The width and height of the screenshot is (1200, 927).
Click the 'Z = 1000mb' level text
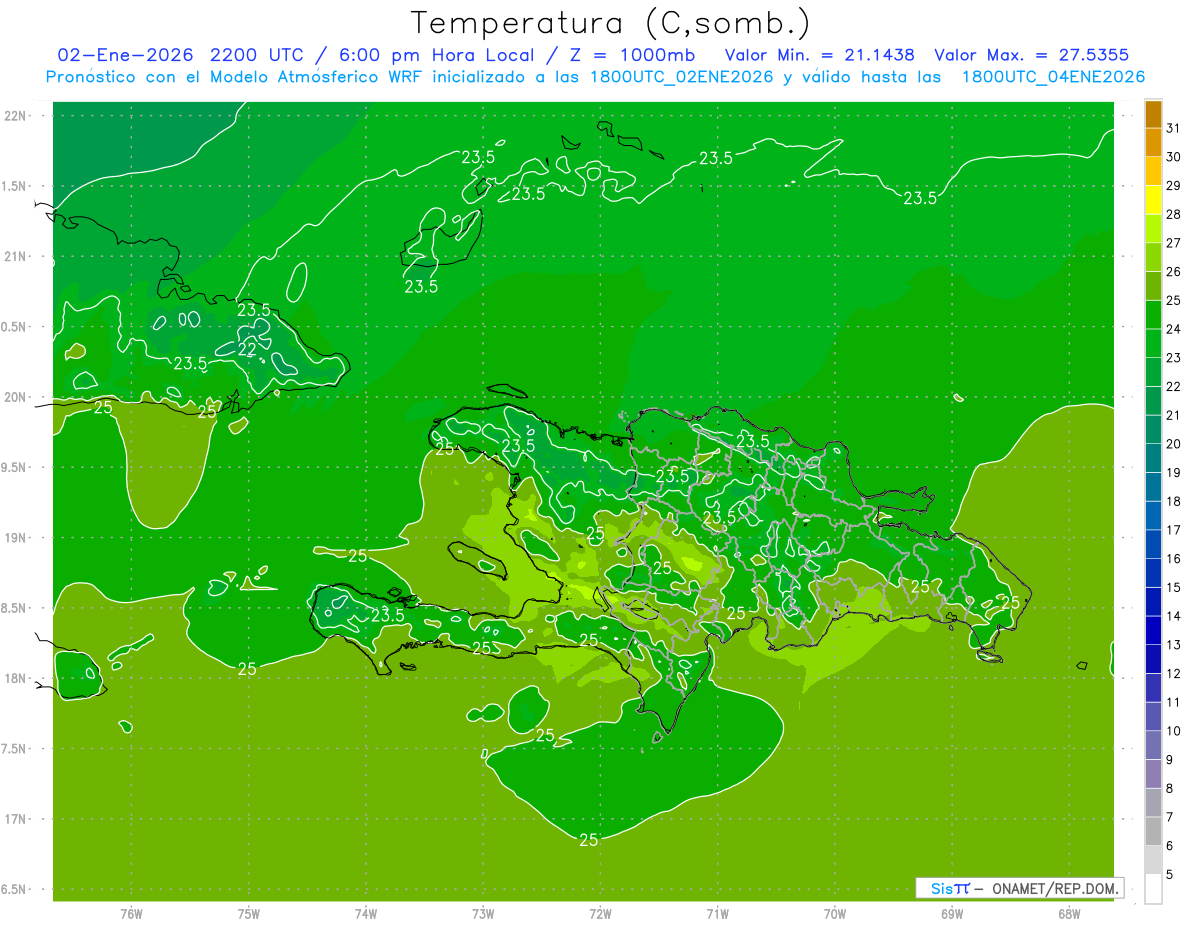pos(629,55)
